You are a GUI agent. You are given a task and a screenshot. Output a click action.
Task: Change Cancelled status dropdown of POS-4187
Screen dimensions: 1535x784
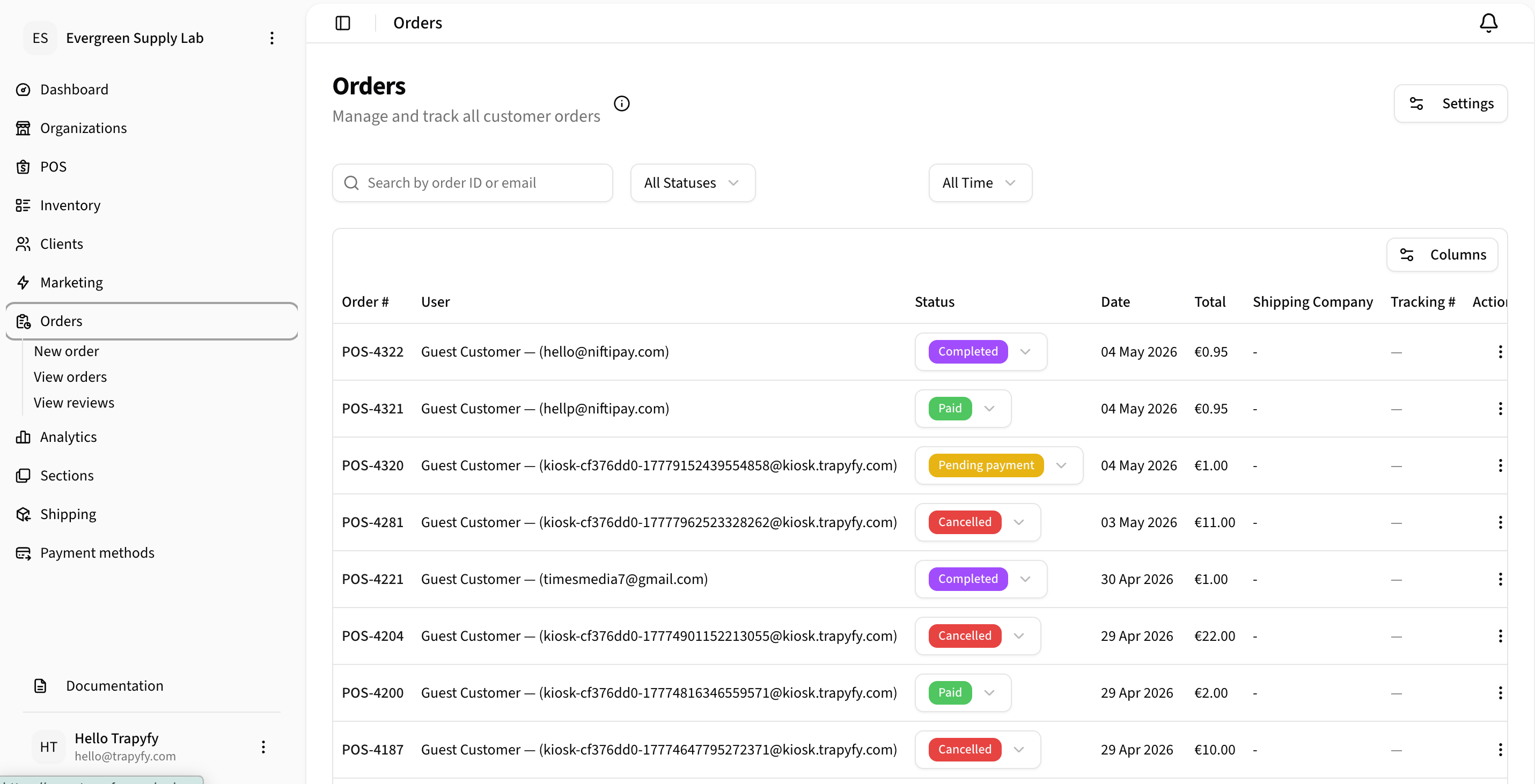tap(978, 750)
